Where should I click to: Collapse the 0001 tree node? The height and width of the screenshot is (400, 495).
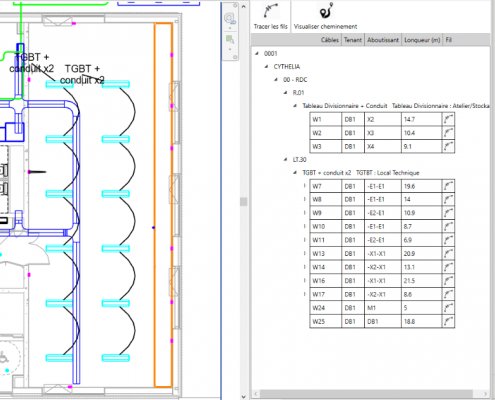tap(257, 53)
